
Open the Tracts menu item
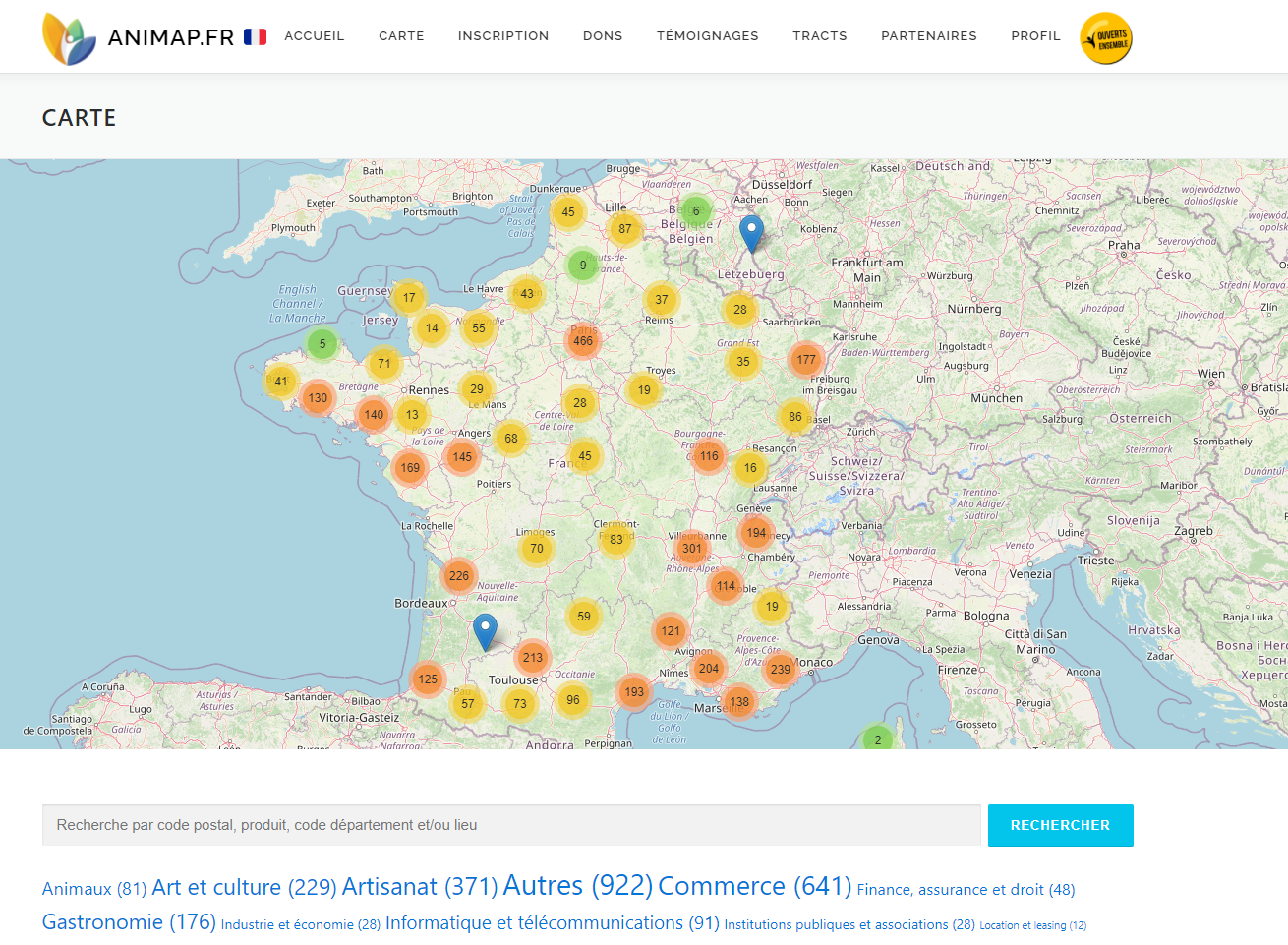[x=820, y=36]
